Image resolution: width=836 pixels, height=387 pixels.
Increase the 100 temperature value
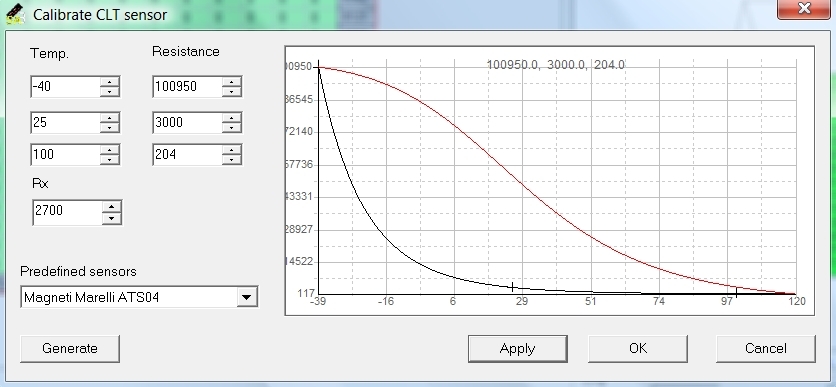click(109, 150)
